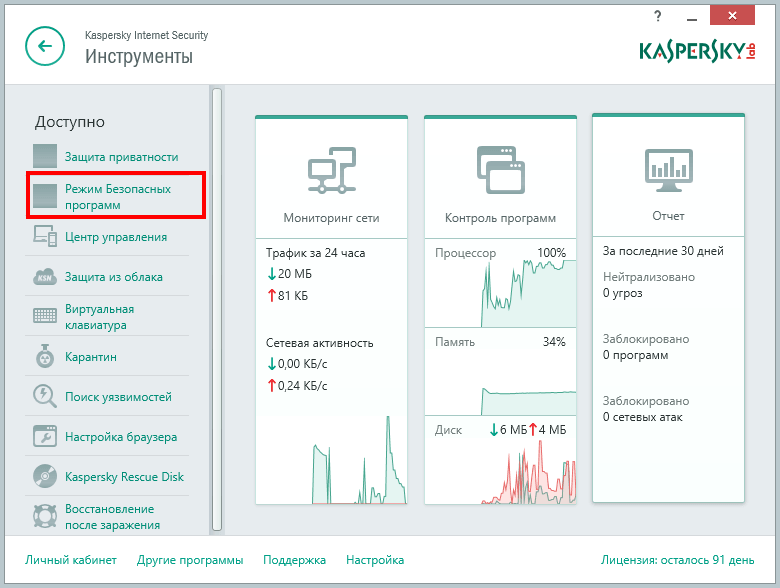Click 0 программ text
This screenshot has width=780, height=588.
(x=635, y=355)
